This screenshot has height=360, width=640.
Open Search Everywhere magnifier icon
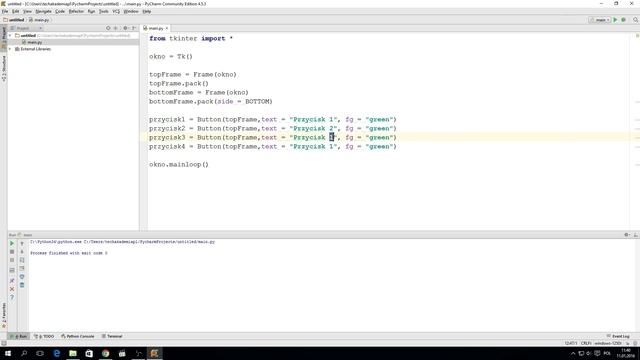636,20
